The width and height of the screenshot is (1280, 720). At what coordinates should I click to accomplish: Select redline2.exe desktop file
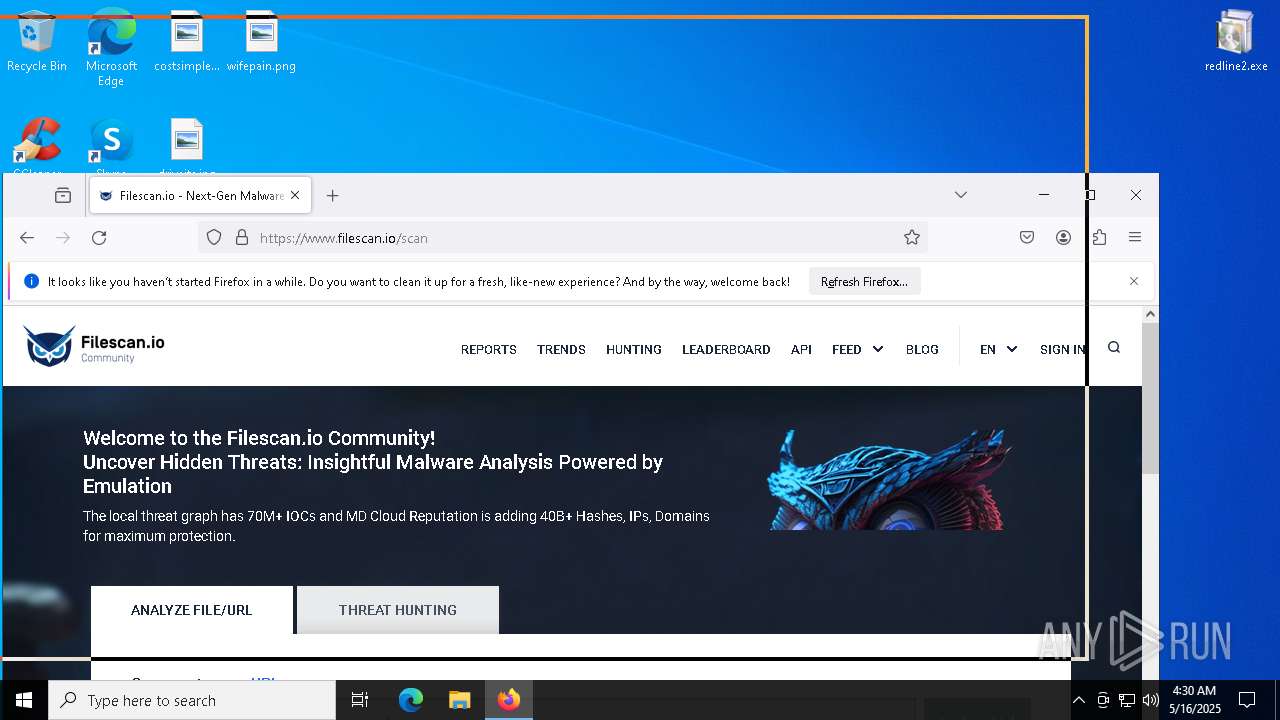tap(1236, 42)
